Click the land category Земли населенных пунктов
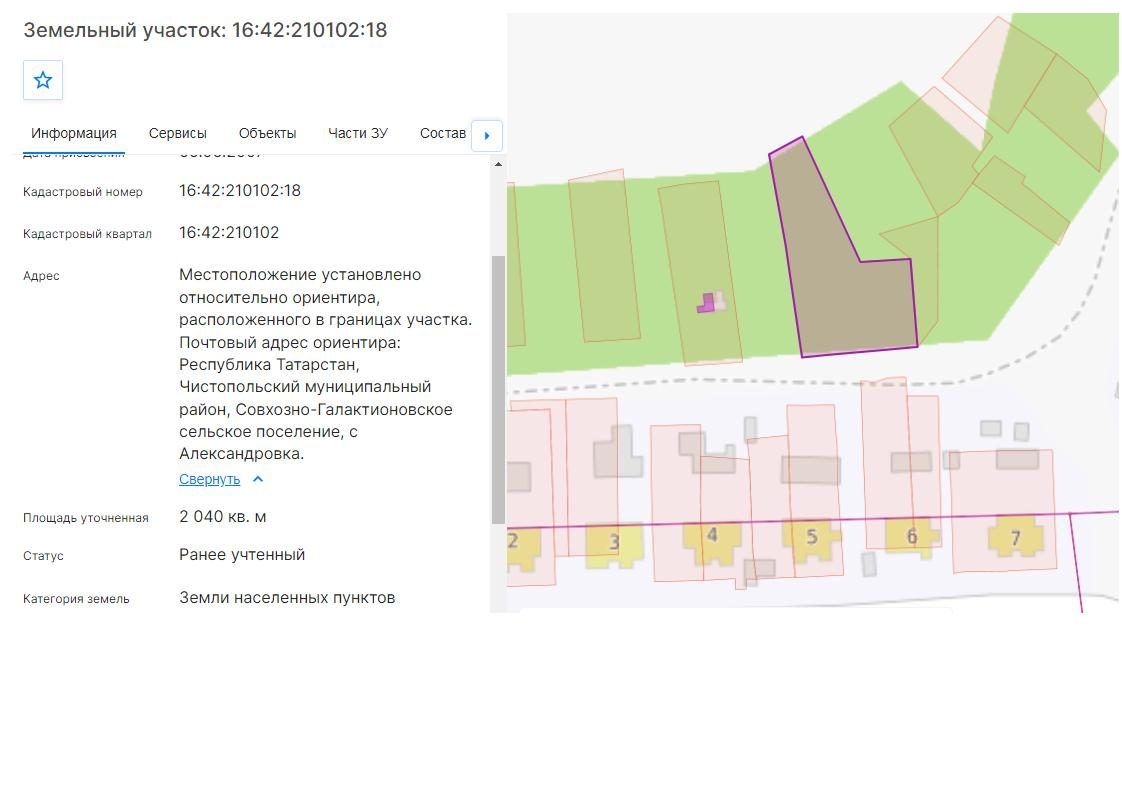Viewport: 1122px width, 793px height. [x=287, y=598]
